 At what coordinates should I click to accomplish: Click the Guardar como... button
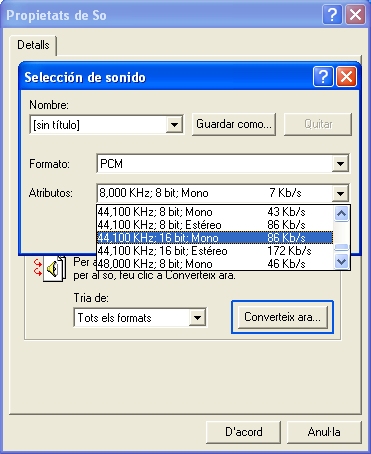coord(234,124)
